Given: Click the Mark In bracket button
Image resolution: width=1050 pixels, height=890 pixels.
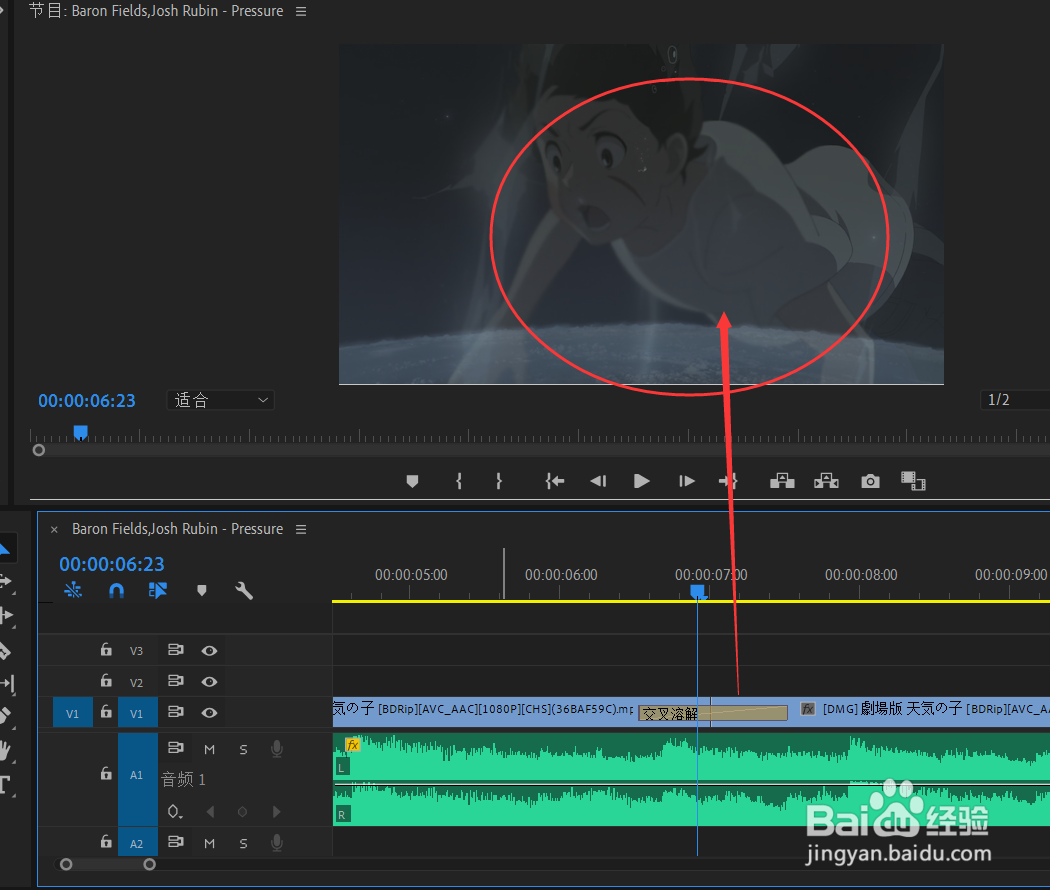Looking at the screenshot, I should (459, 481).
